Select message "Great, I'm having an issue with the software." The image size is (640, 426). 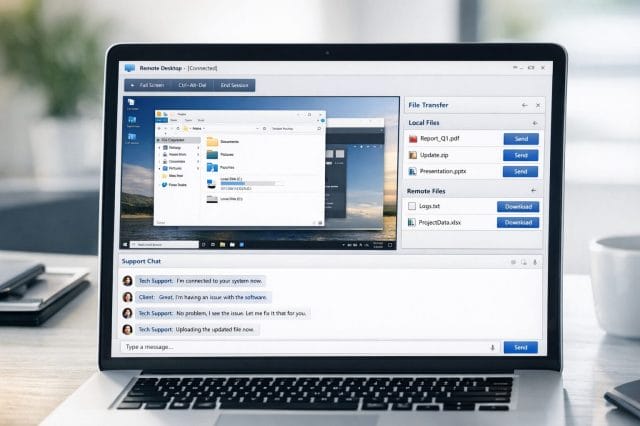[x=203, y=297]
